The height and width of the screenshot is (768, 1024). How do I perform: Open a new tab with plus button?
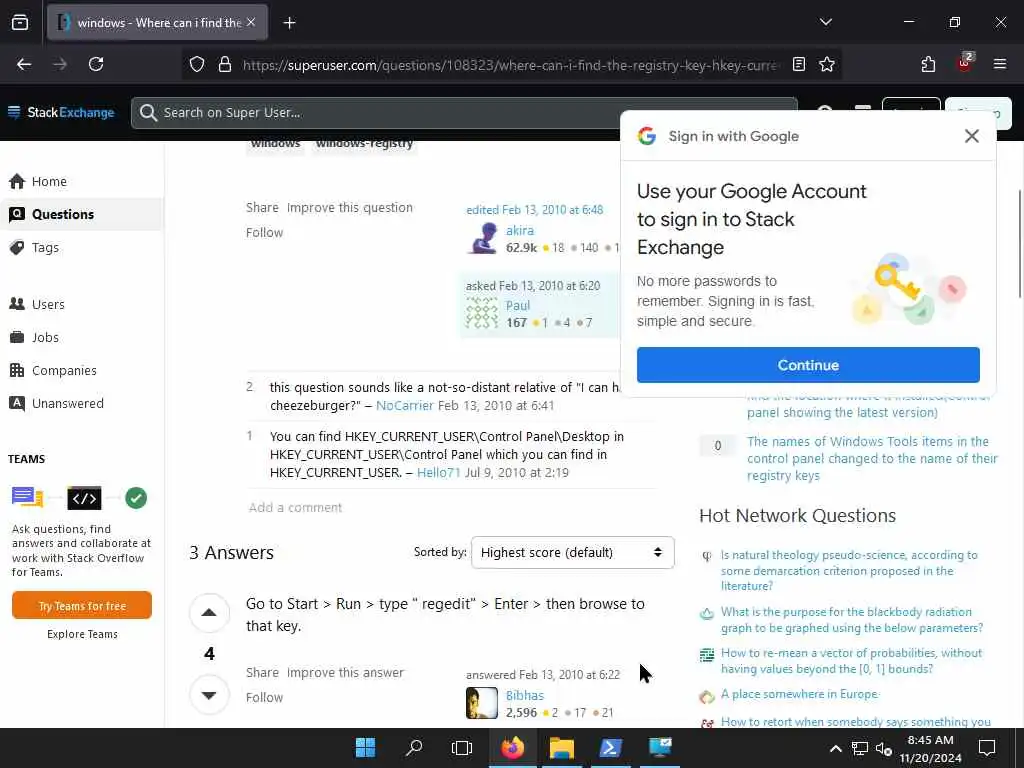pos(289,23)
